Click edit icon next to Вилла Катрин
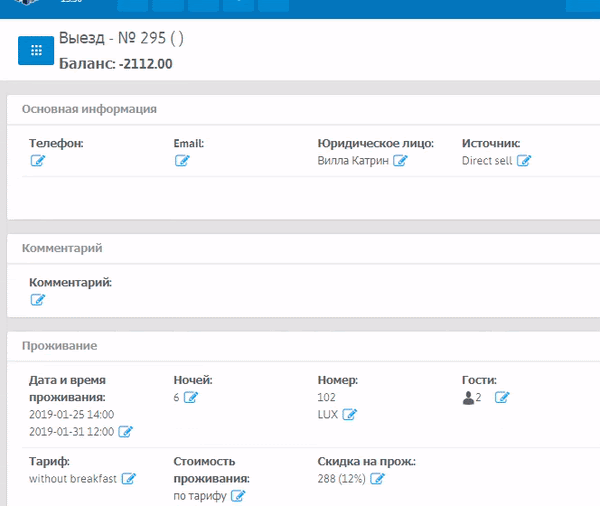This screenshot has width=600, height=506. coord(400,161)
